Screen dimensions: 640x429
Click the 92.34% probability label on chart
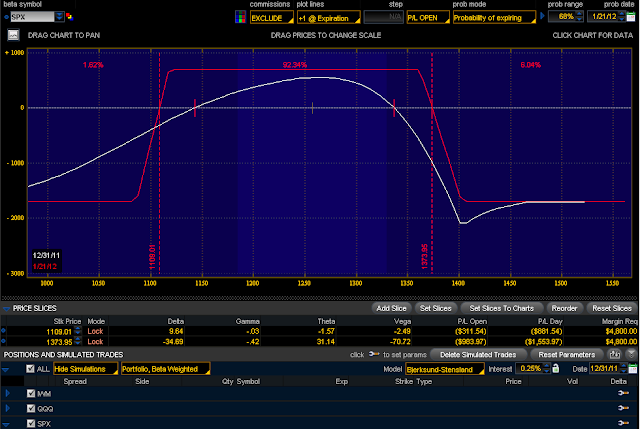click(294, 65)
